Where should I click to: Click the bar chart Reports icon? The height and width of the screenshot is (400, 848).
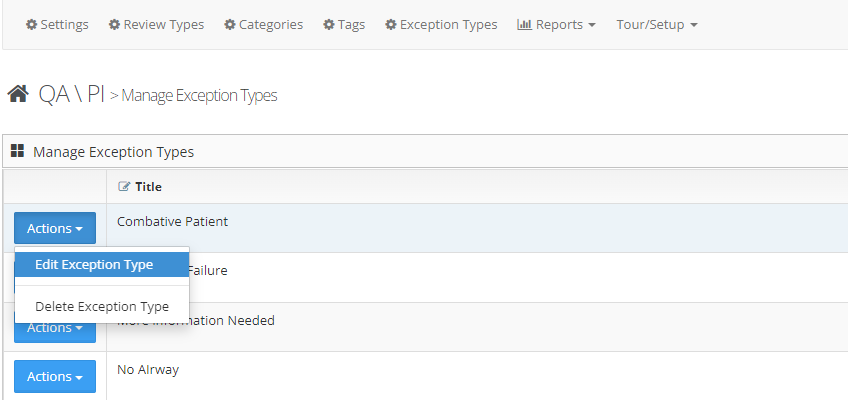pyautogui.click(x=524, y=25)
